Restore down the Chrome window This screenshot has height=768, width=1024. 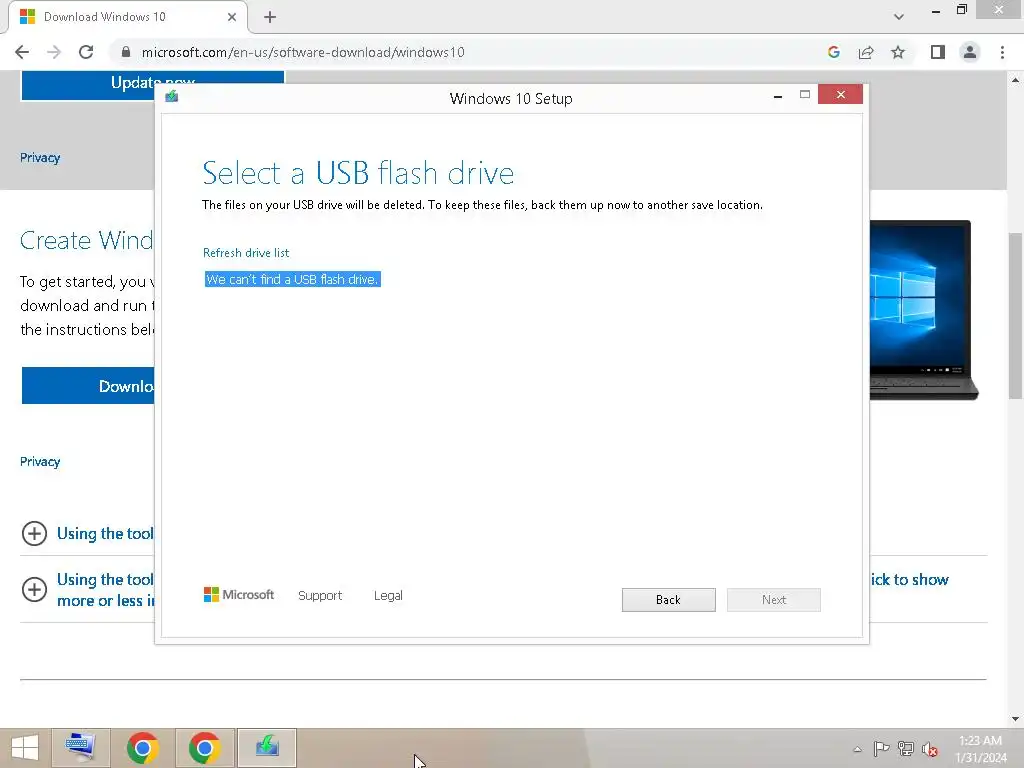click(x=962, y=10)
